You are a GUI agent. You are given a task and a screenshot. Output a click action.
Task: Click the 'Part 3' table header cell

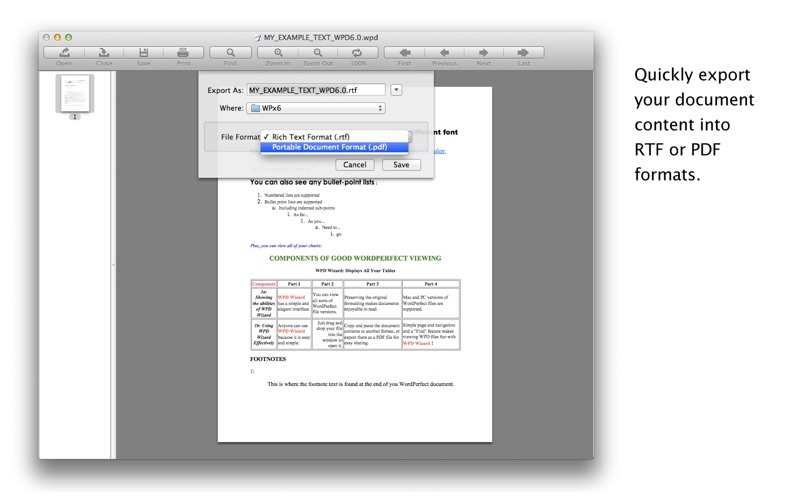[372, 284]
